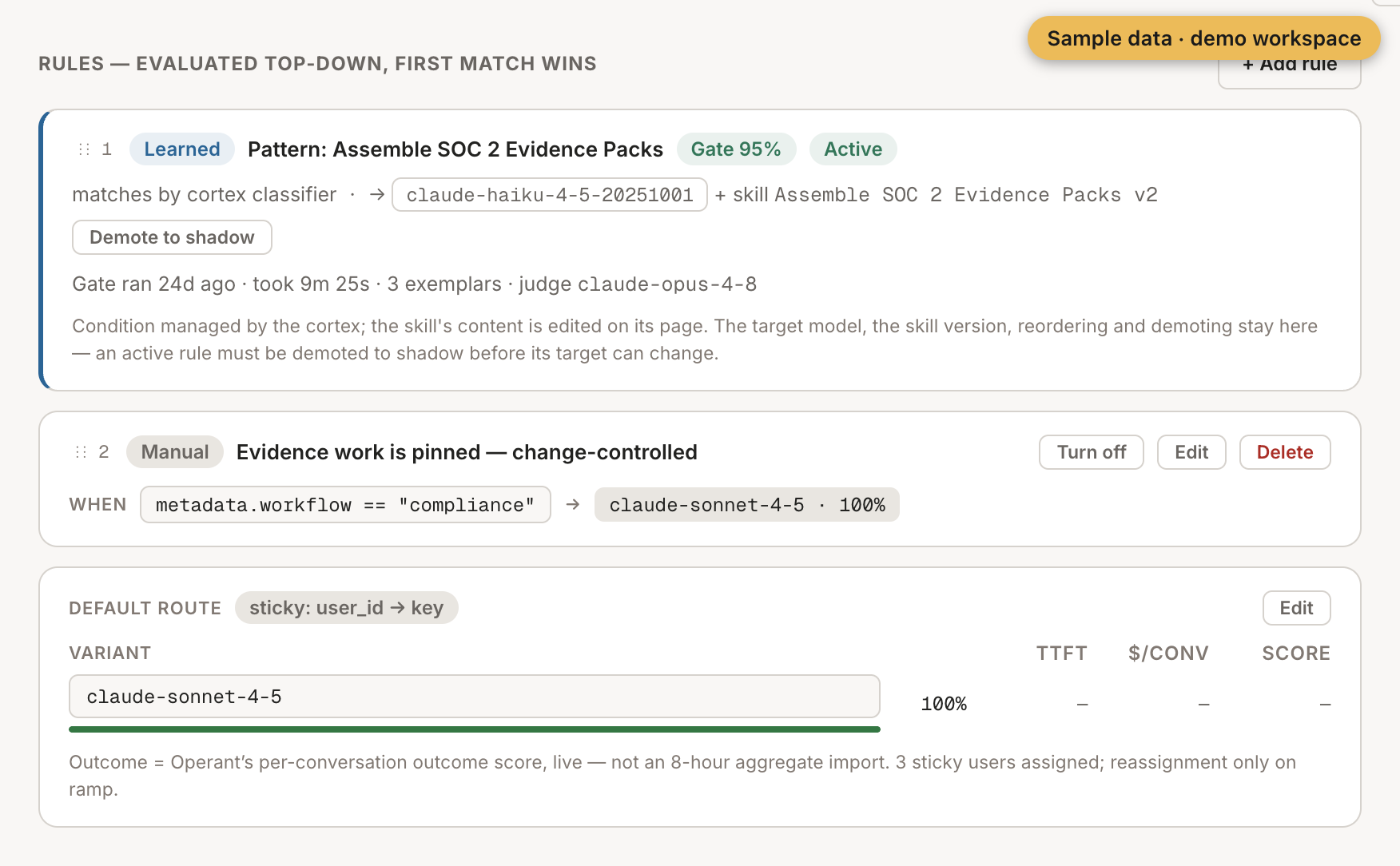
Task: Click the Demote to shadow button
Action: 172,237
